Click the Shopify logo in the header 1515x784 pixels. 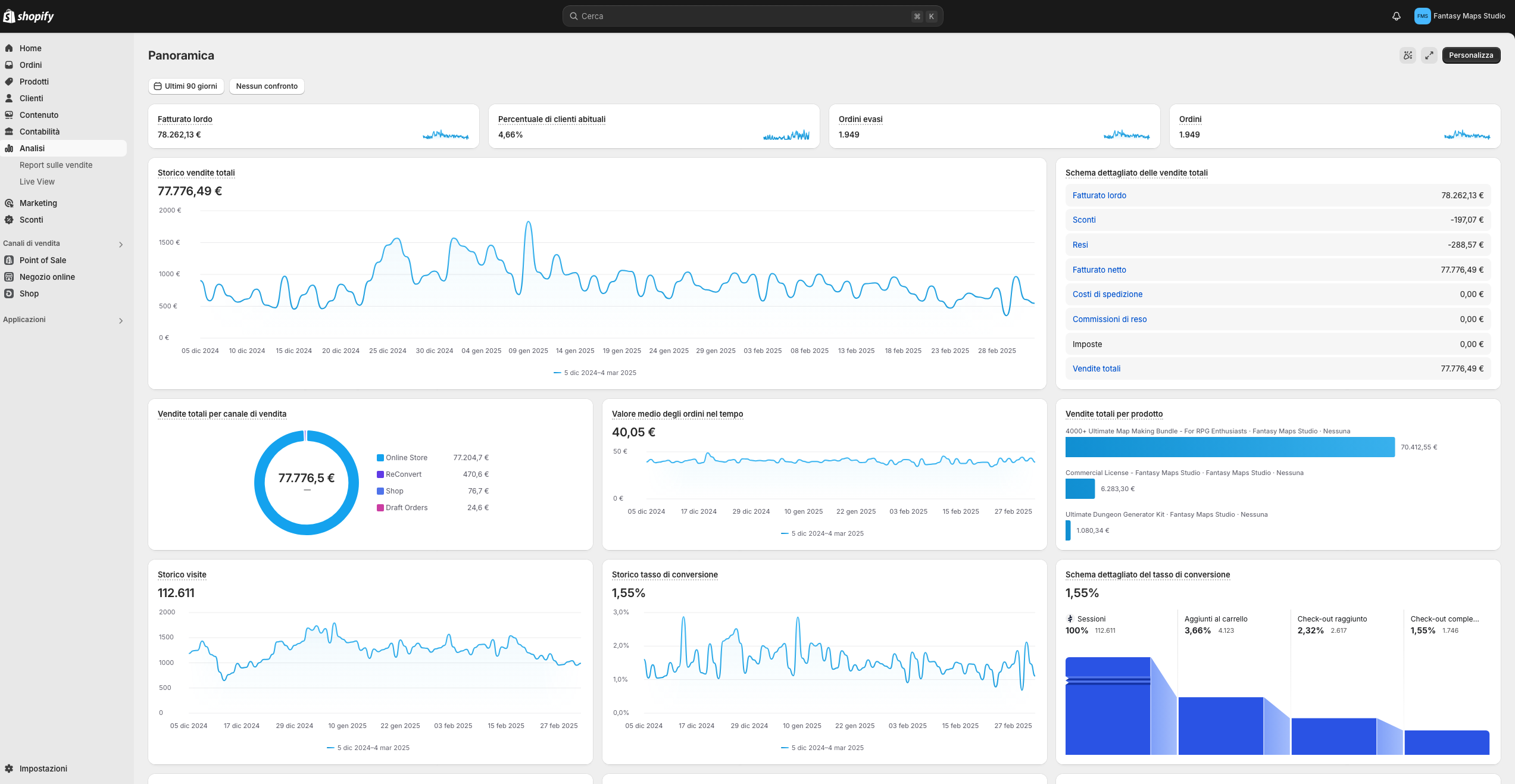[29, 16]
